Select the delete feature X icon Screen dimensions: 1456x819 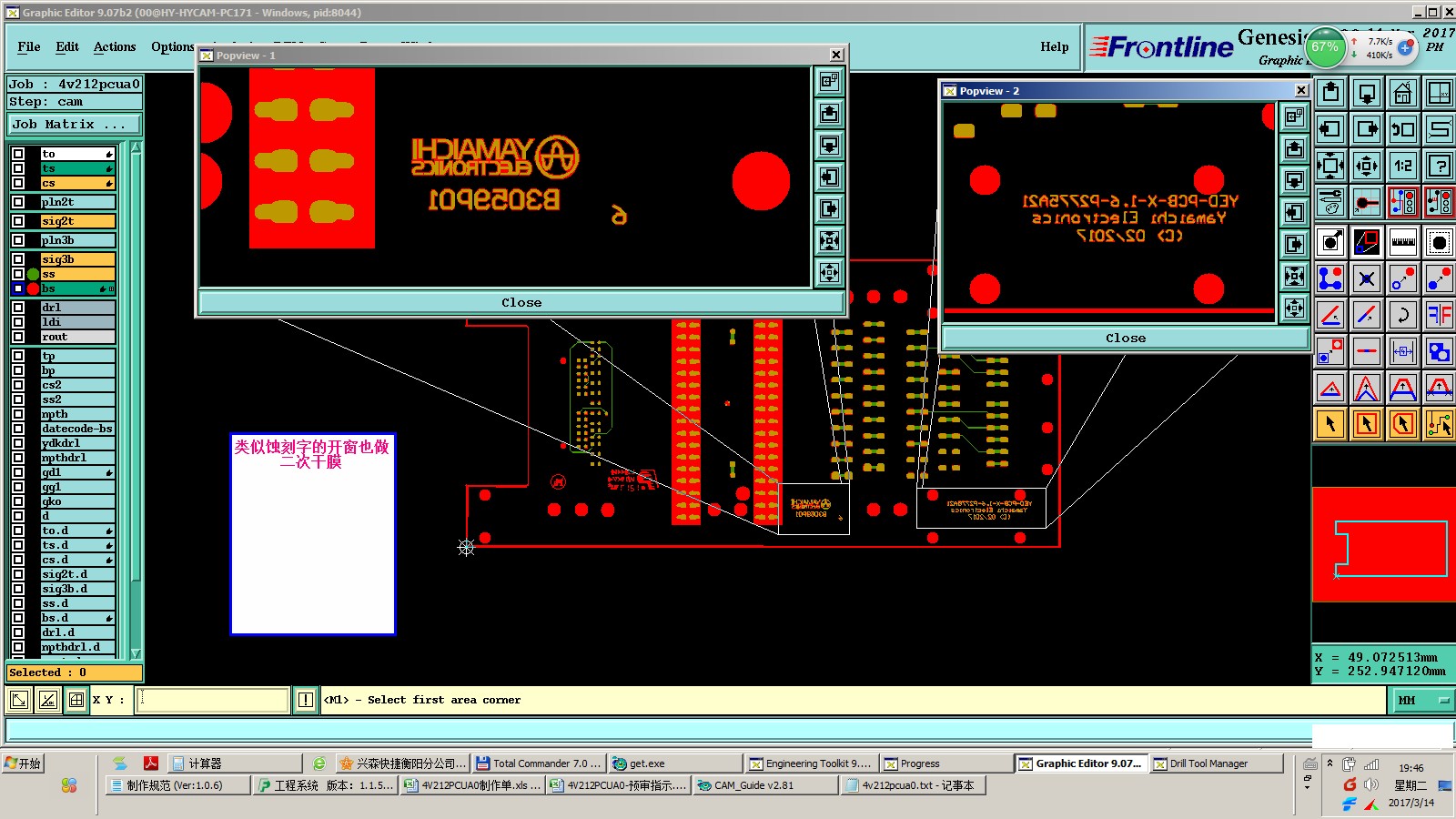(1367, 278)
